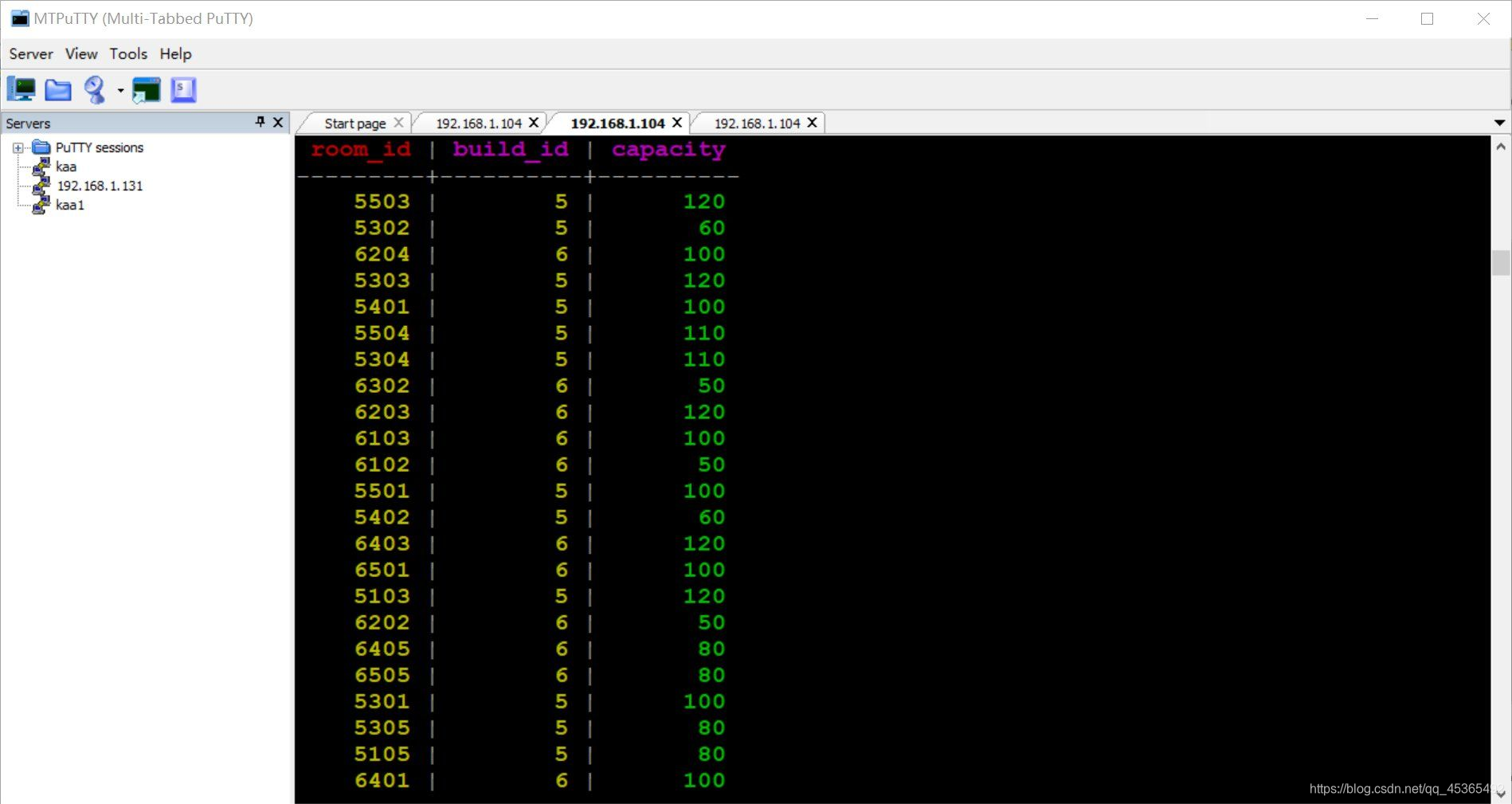Viewport: 1512px width, 804px height.
Task: Click the terminal scrollbar down arrow
Action: point(1501,794)
